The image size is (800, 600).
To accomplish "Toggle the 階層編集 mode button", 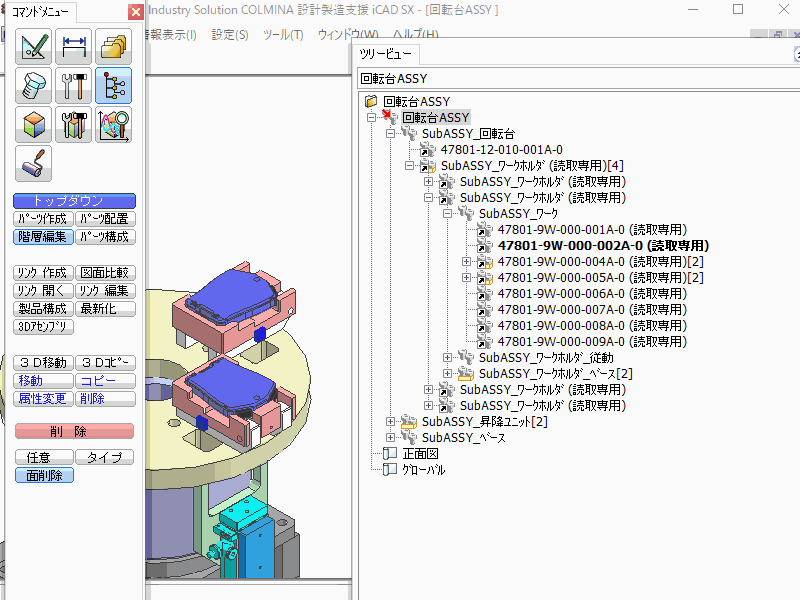I will coord(44,237).
